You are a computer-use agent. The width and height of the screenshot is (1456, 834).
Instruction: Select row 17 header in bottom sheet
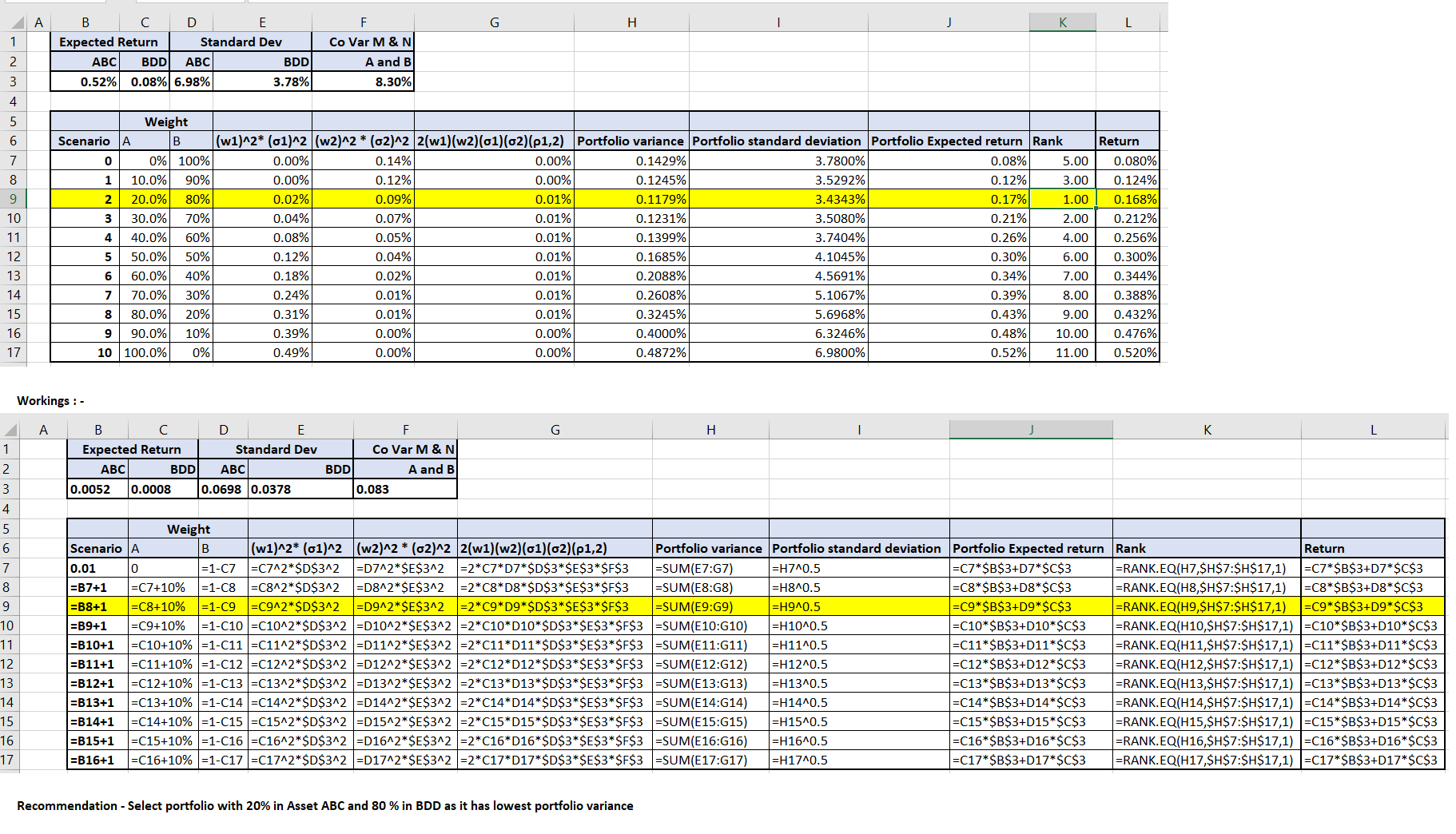(x=7, y=760)
